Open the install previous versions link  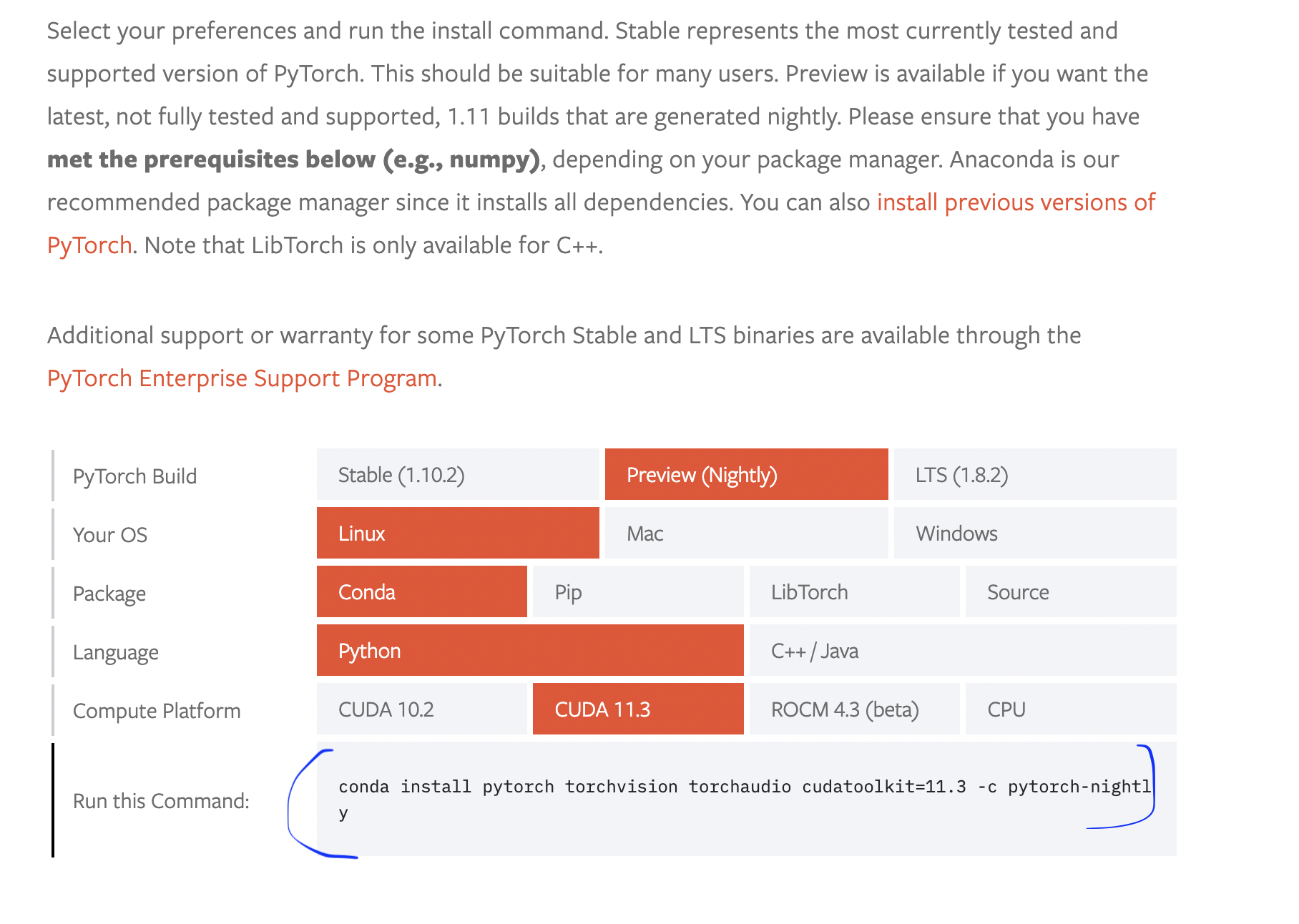1015,203
